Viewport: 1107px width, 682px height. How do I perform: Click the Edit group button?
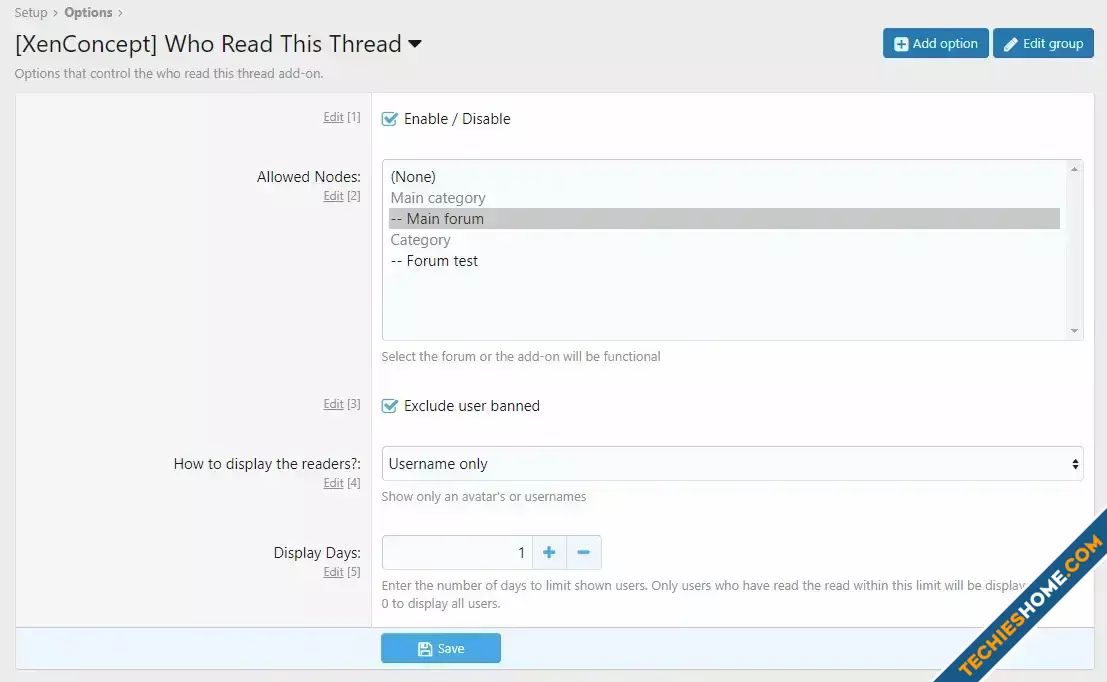click(x=1043, y=43)
